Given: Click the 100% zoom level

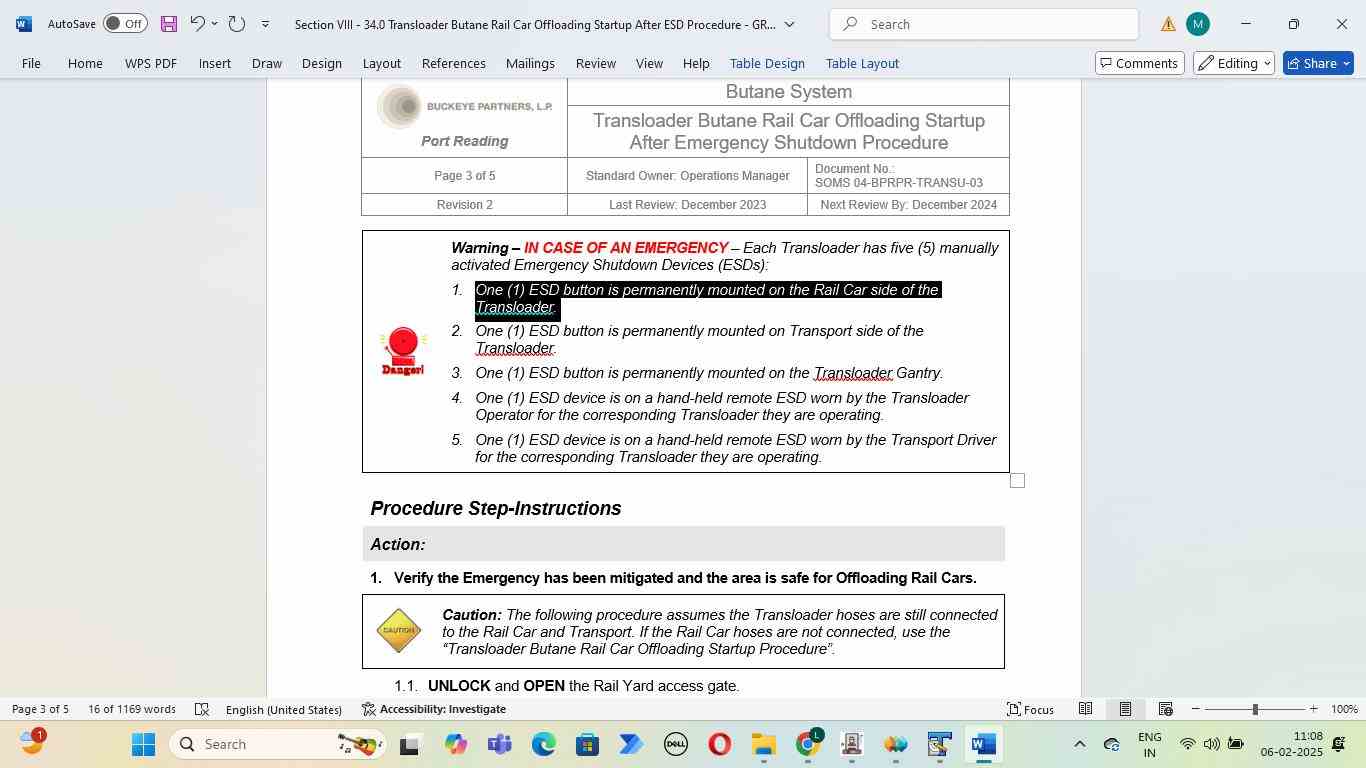Looking at the screenshot, I should click(1344, 709).
